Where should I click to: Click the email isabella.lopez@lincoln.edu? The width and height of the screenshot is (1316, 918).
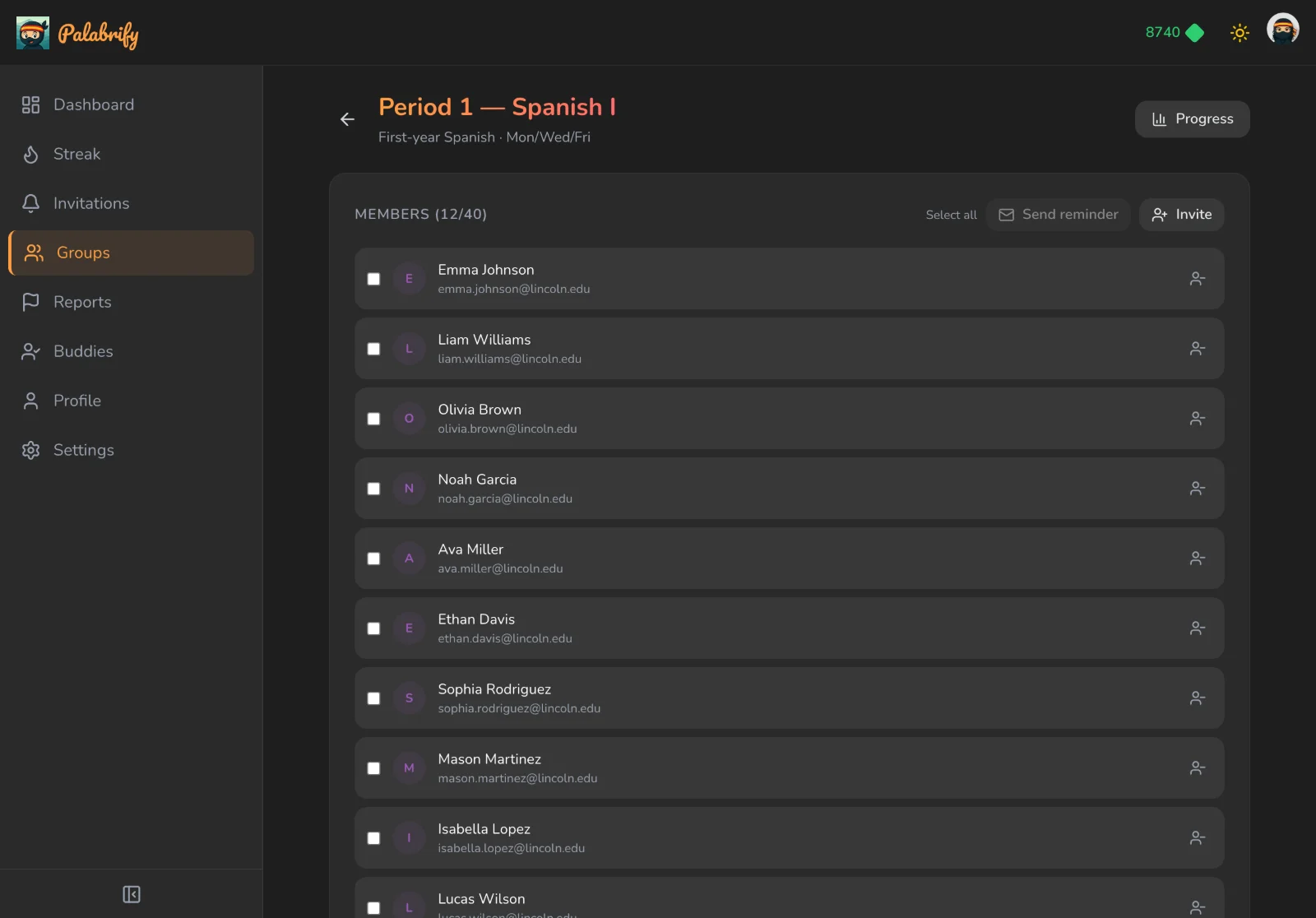512,848
